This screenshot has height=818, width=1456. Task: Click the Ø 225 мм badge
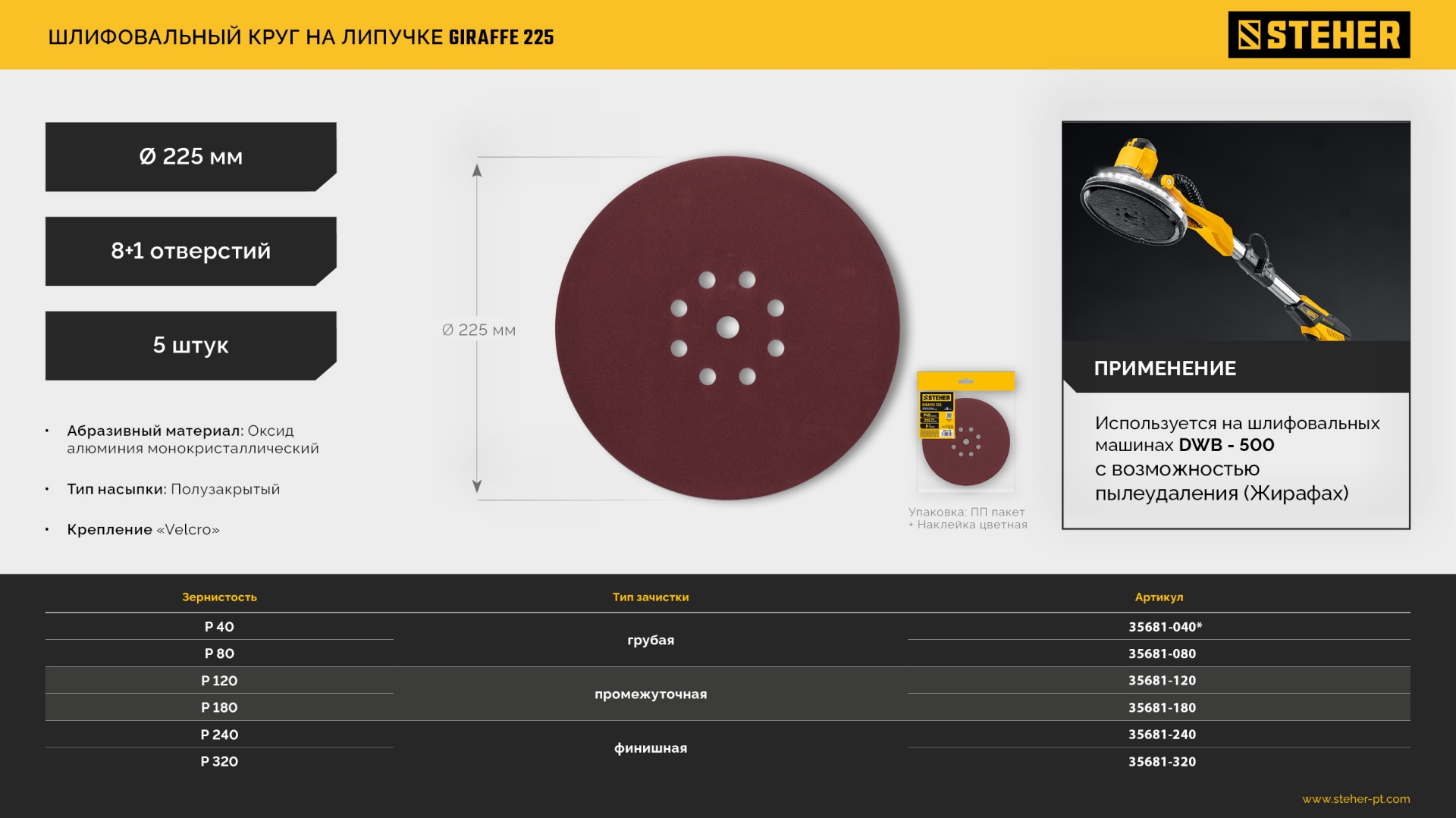click(190, 157)
